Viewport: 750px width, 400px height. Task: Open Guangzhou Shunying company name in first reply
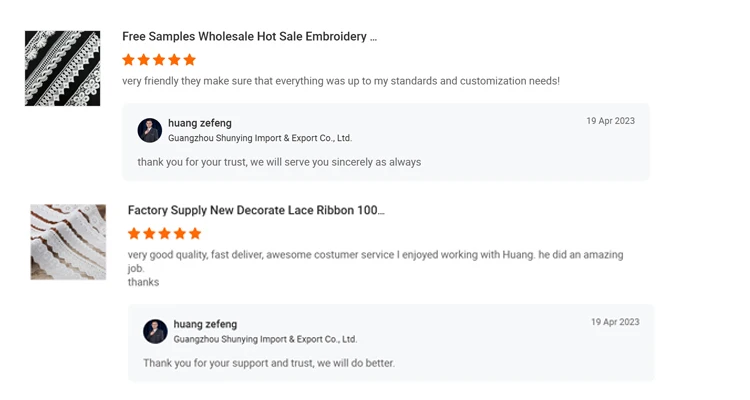coord(260,138)
